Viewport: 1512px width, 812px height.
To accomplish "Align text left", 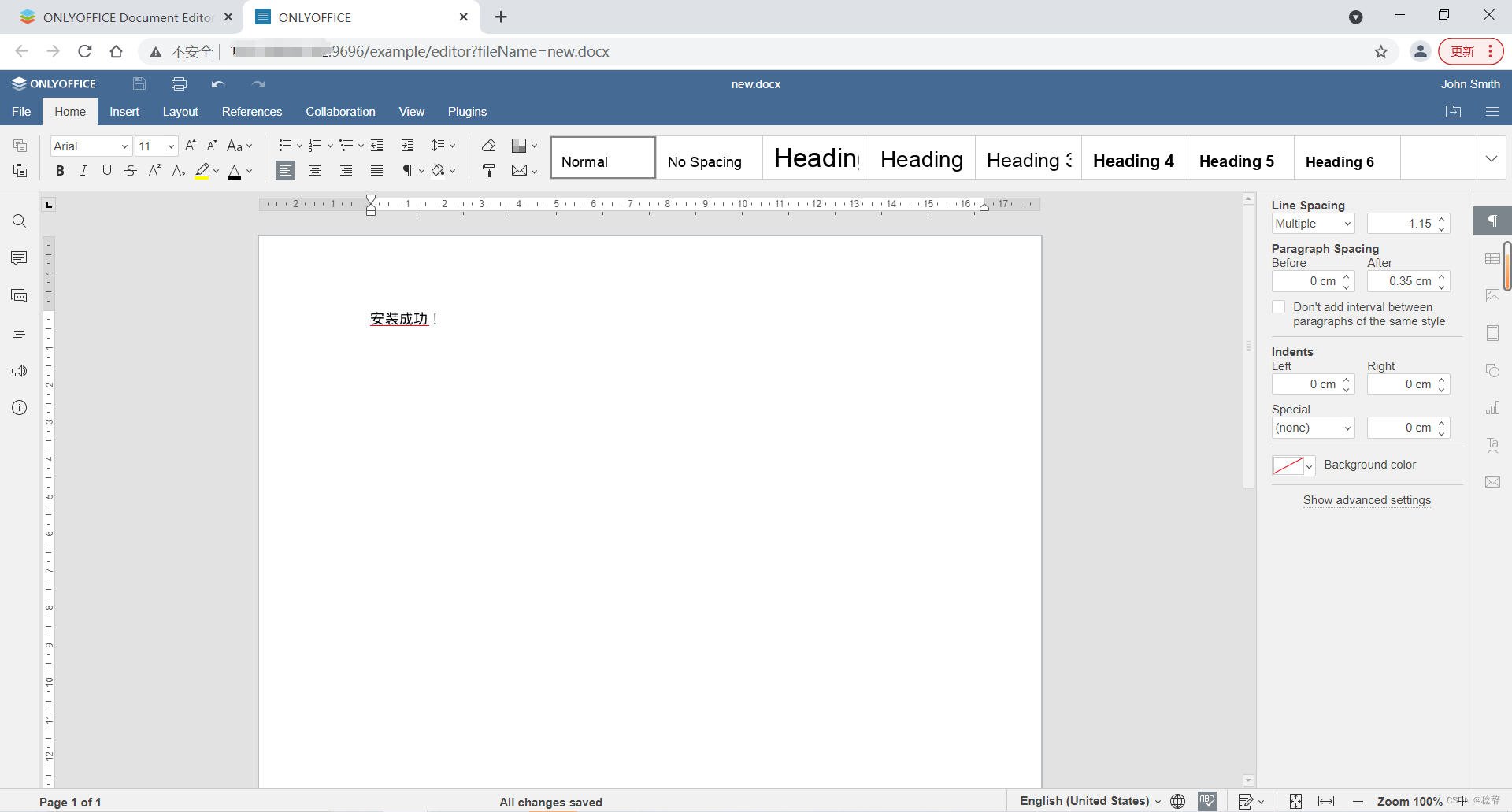I will (286, 170).
